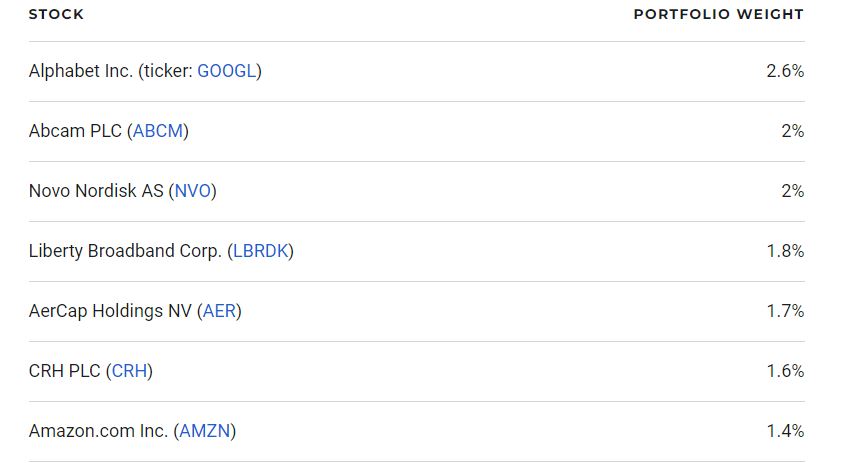The height and width of the screenshot is (463, 844).
Task: Select the Liberty Broadband Corp. name
Action: pos(125,251)
